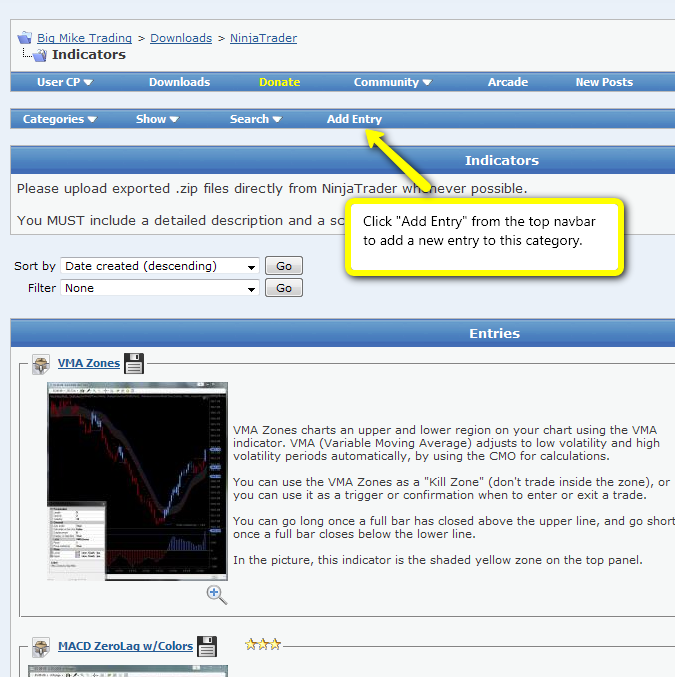Open the Filter dropdown set to None
Viewport: 675px width, 677px height.
point(160,288)
